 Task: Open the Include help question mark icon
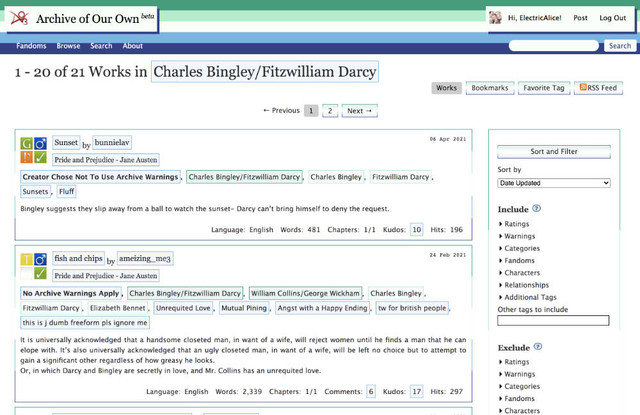click(537, 209)
